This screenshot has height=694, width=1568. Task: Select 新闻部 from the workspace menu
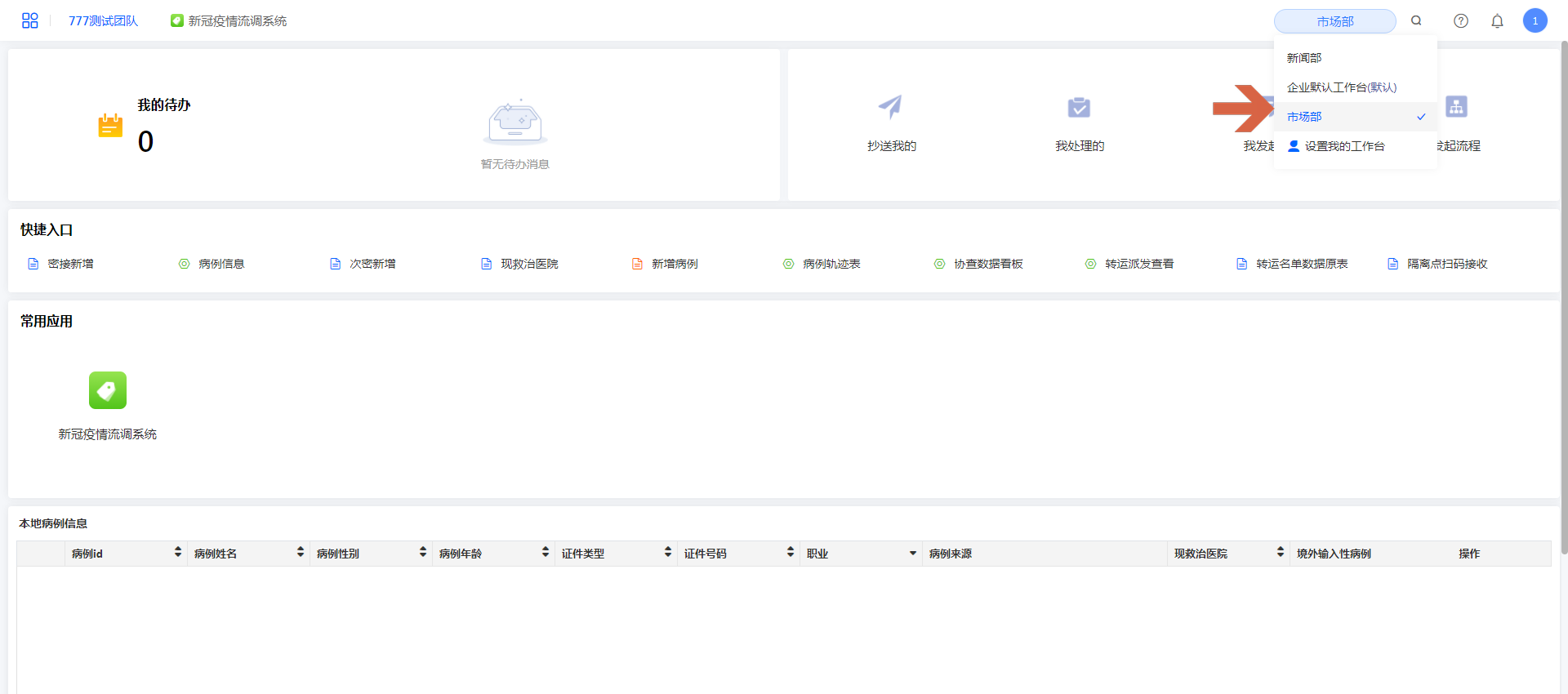[x=1304, y=58]
